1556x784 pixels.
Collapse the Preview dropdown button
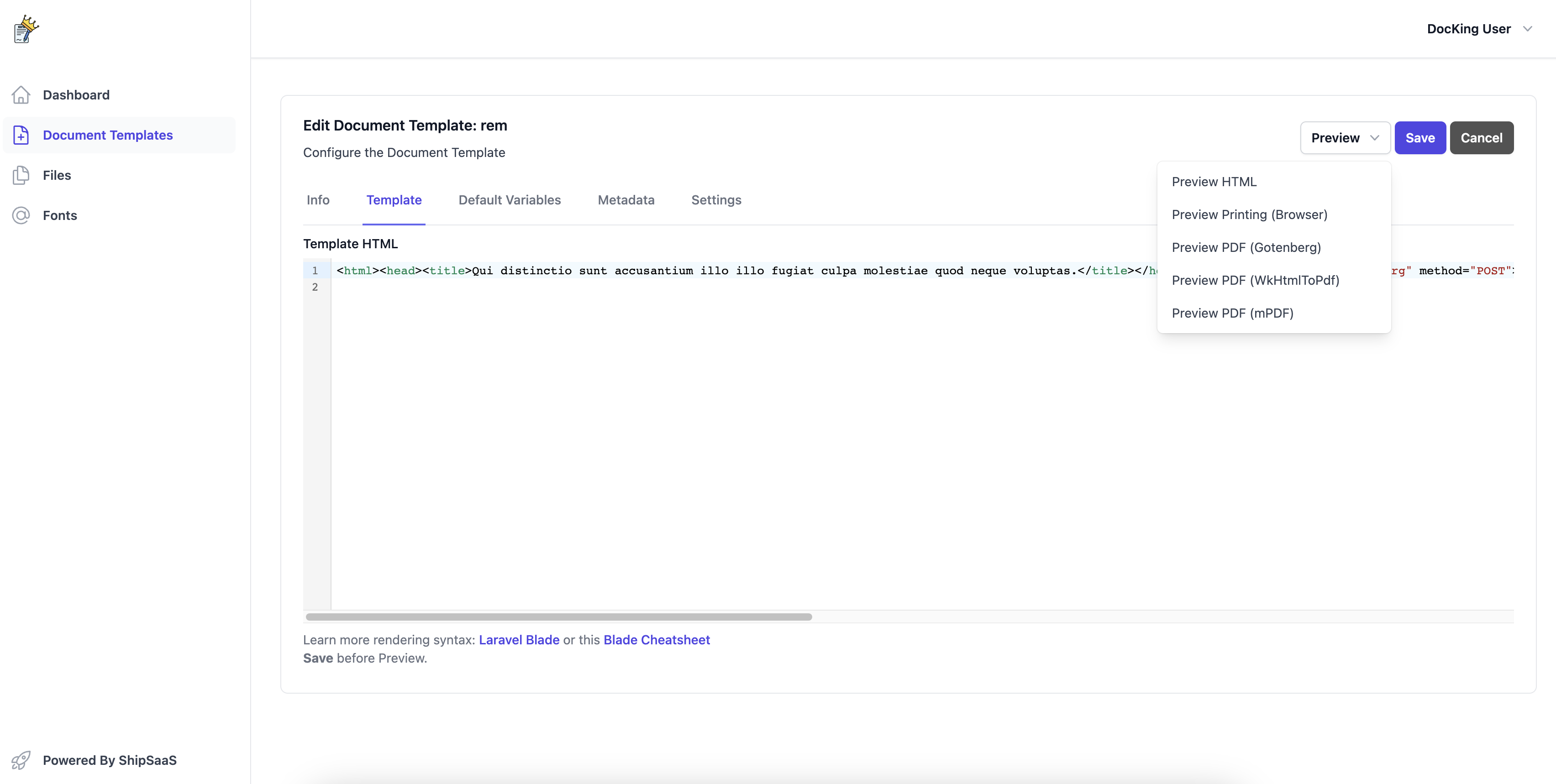(1345, 138)
